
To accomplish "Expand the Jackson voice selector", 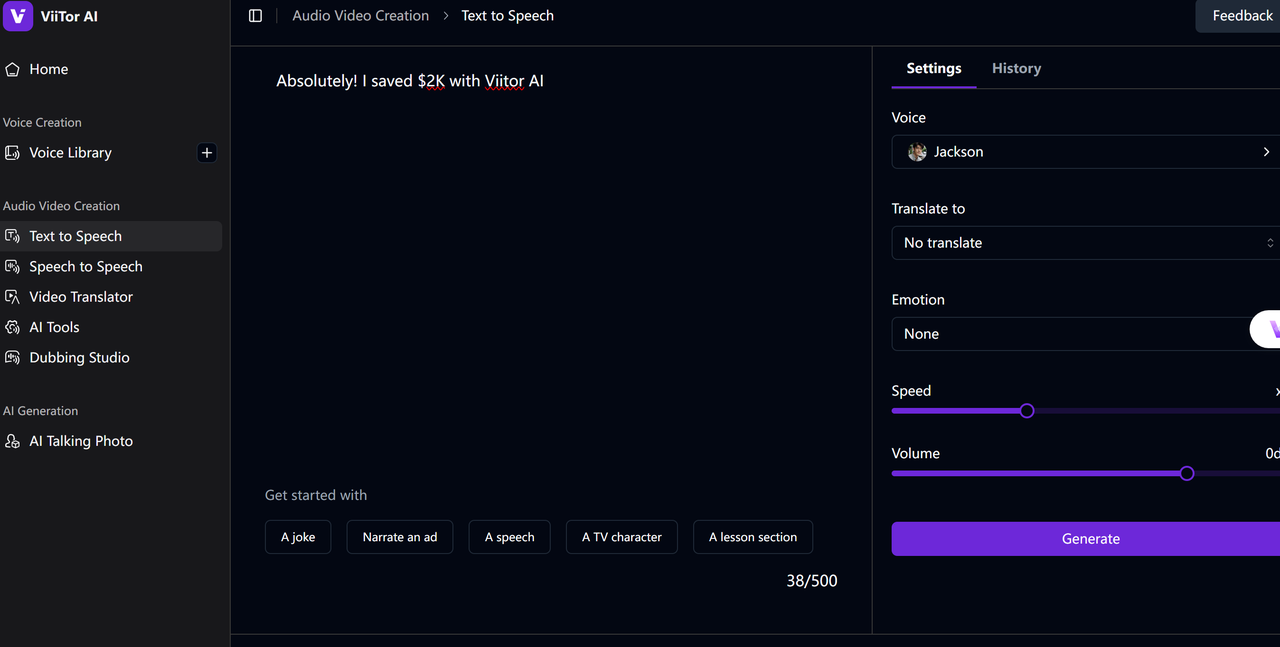I will [x=1085, y=152].
